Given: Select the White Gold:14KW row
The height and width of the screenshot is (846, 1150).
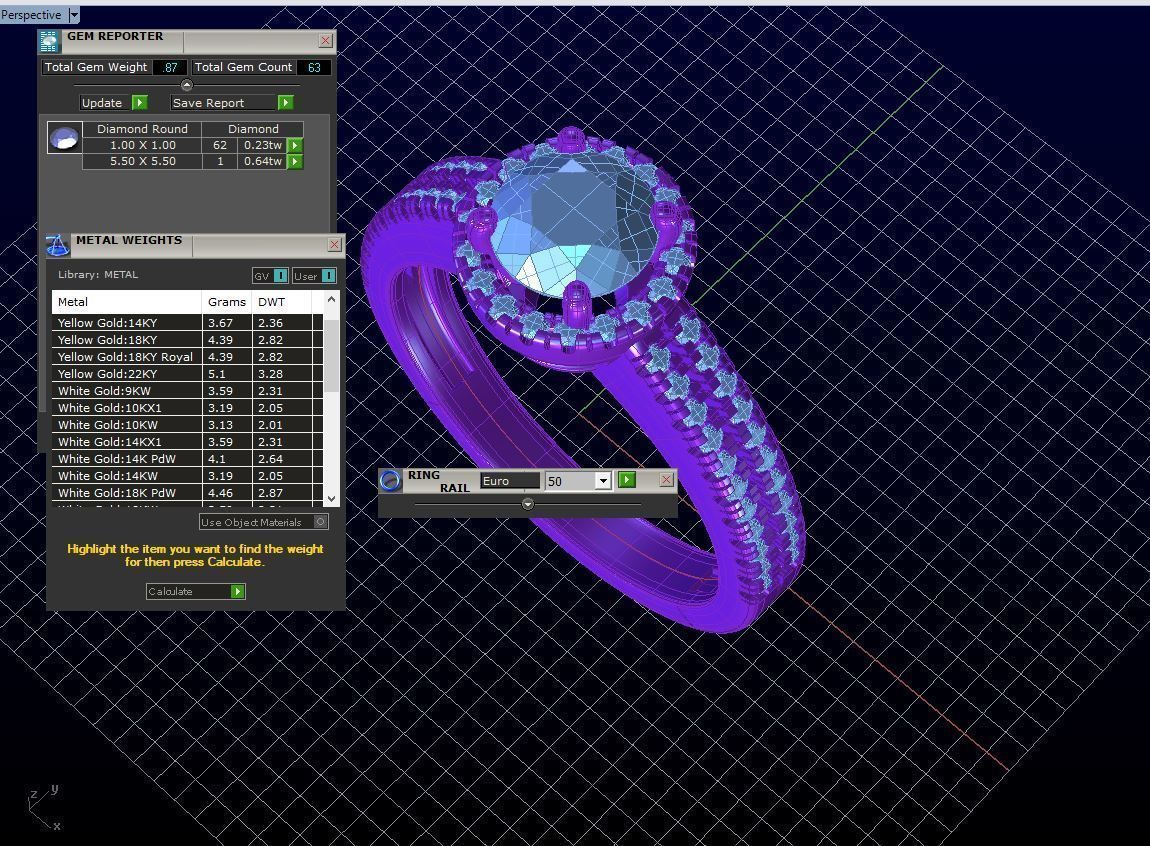Looking at the screenshot, I should (x=187, y=476).
